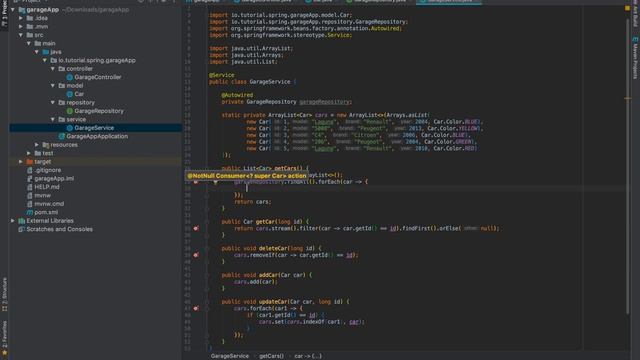640x360 pixels.
Task: Collapse the service package
Action: click(x=53, y=120)
